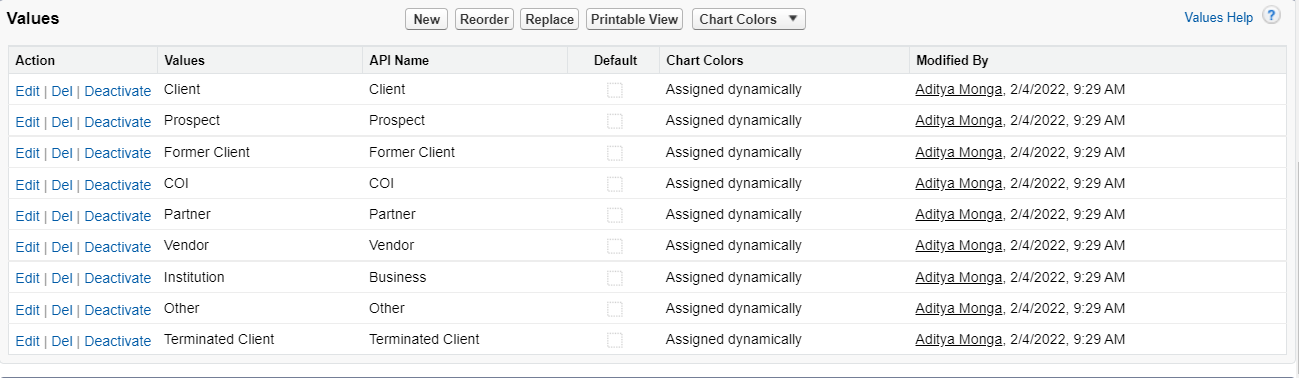Open the Reorder values button

point(485,19)
